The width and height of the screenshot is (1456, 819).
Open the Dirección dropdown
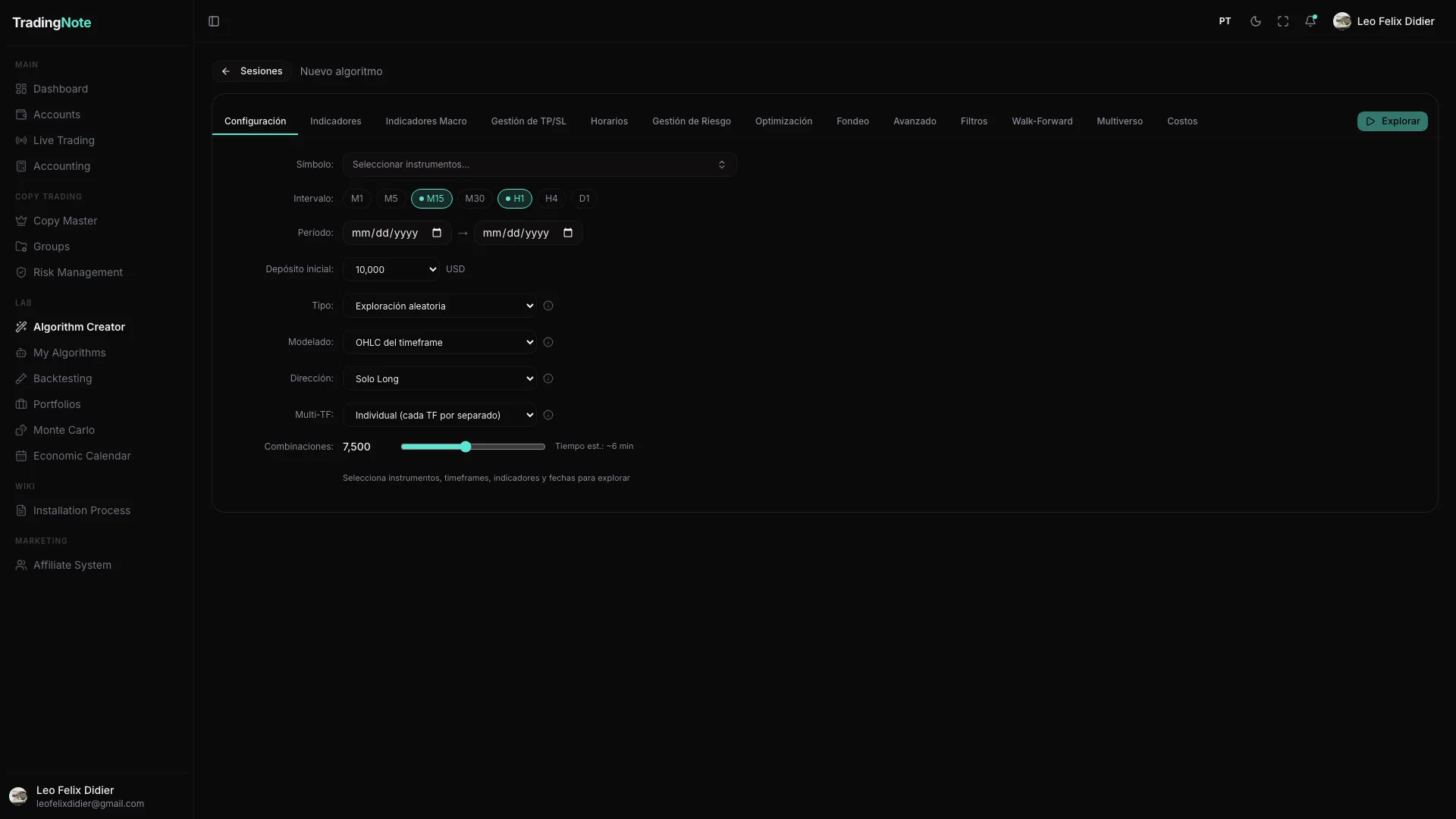pyautogui.click(x=440, y=378)
